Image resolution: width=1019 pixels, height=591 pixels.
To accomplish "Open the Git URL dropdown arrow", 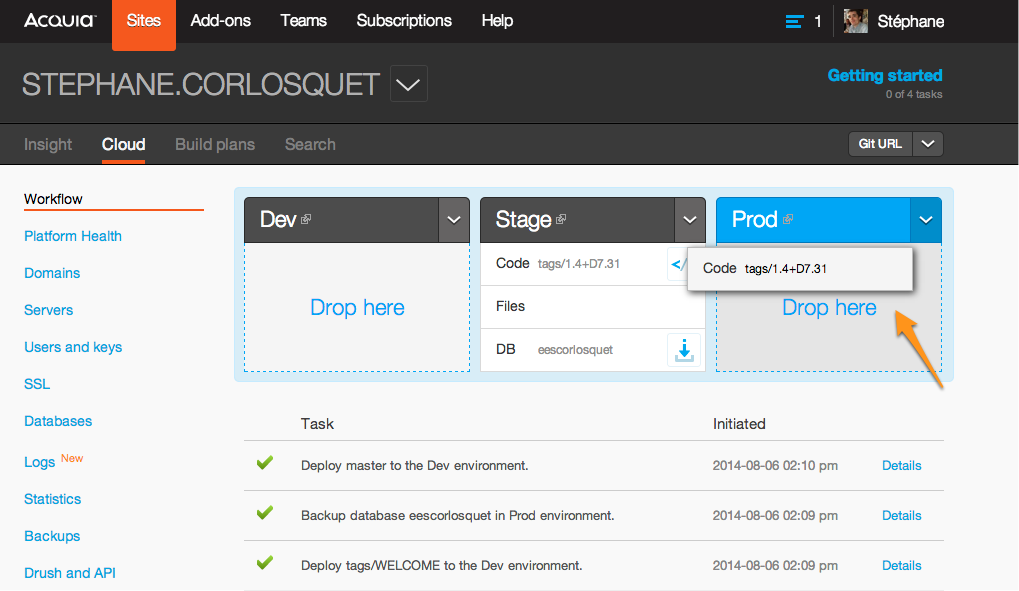I will point(929,144).
